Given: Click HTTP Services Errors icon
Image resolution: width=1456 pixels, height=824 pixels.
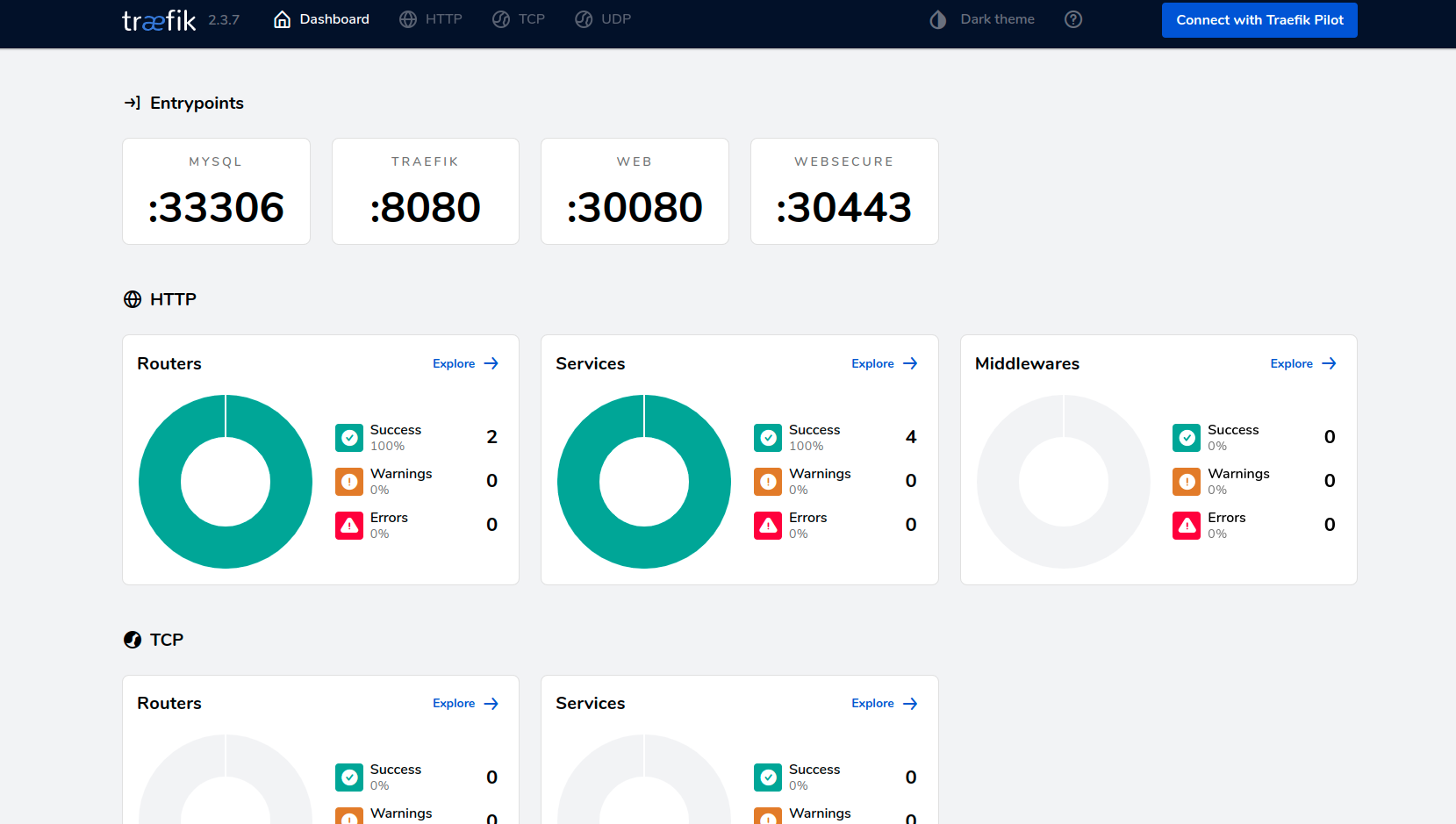Looking at the screenshot, I should tap(768, 525).
